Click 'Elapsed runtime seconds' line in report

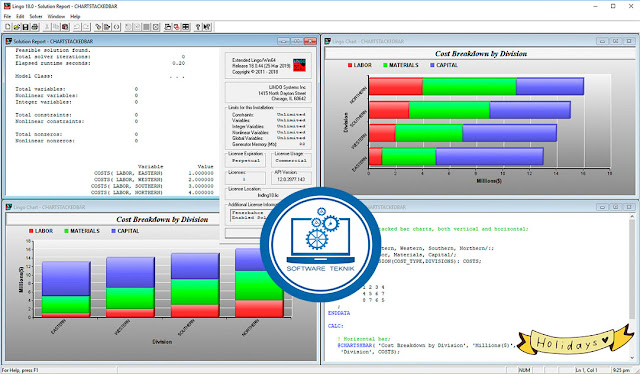[x=100, y=63]
